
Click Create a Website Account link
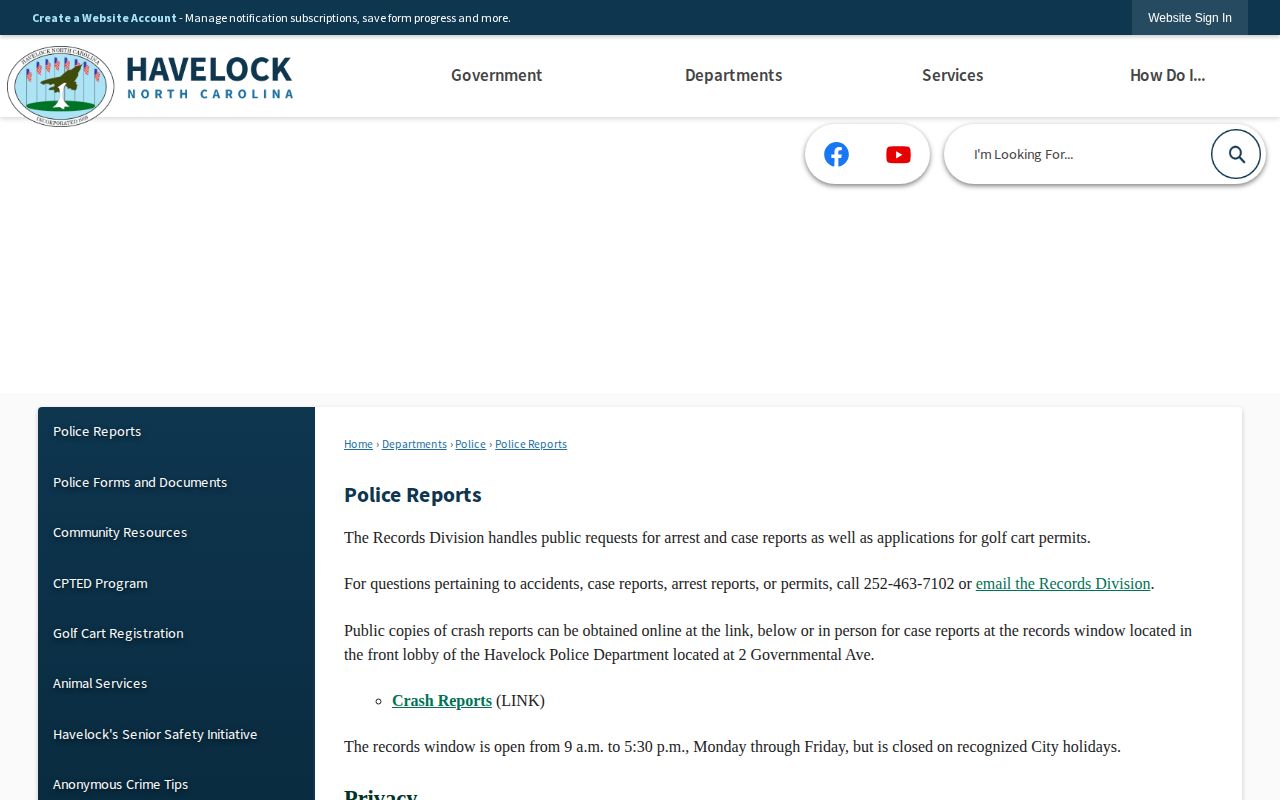104,18
